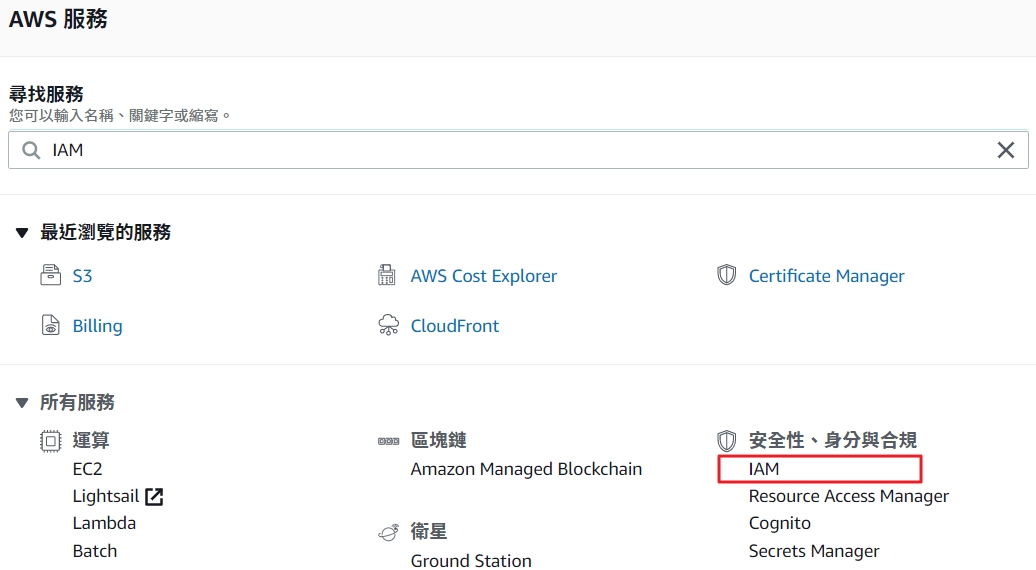The image size is (1036, 570).
Task: Click the AWS Cost Explorer calculator icon
Action: [387, 275]
